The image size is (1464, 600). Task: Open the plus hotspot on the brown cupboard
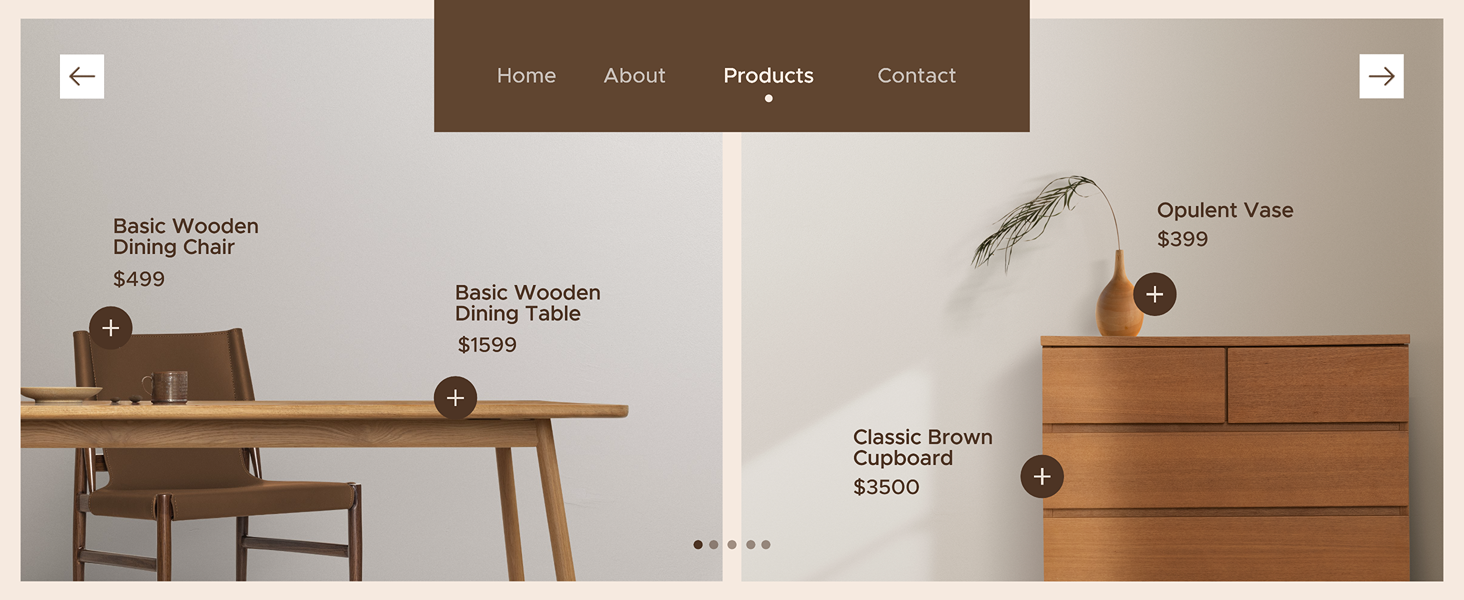(1042, 476)
